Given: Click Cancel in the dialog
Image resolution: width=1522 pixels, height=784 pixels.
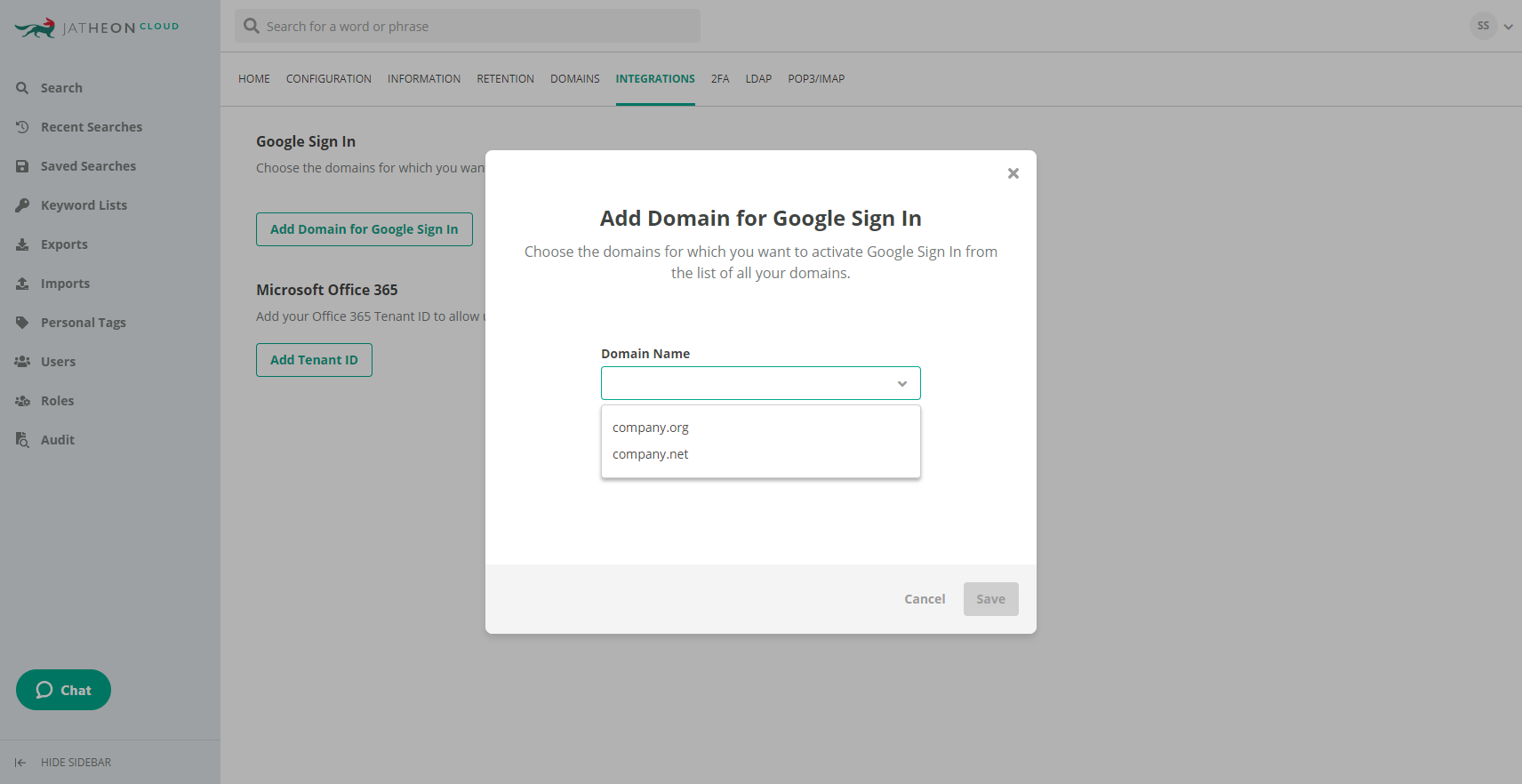Looking at the screenshot, I should coord(925,599).
